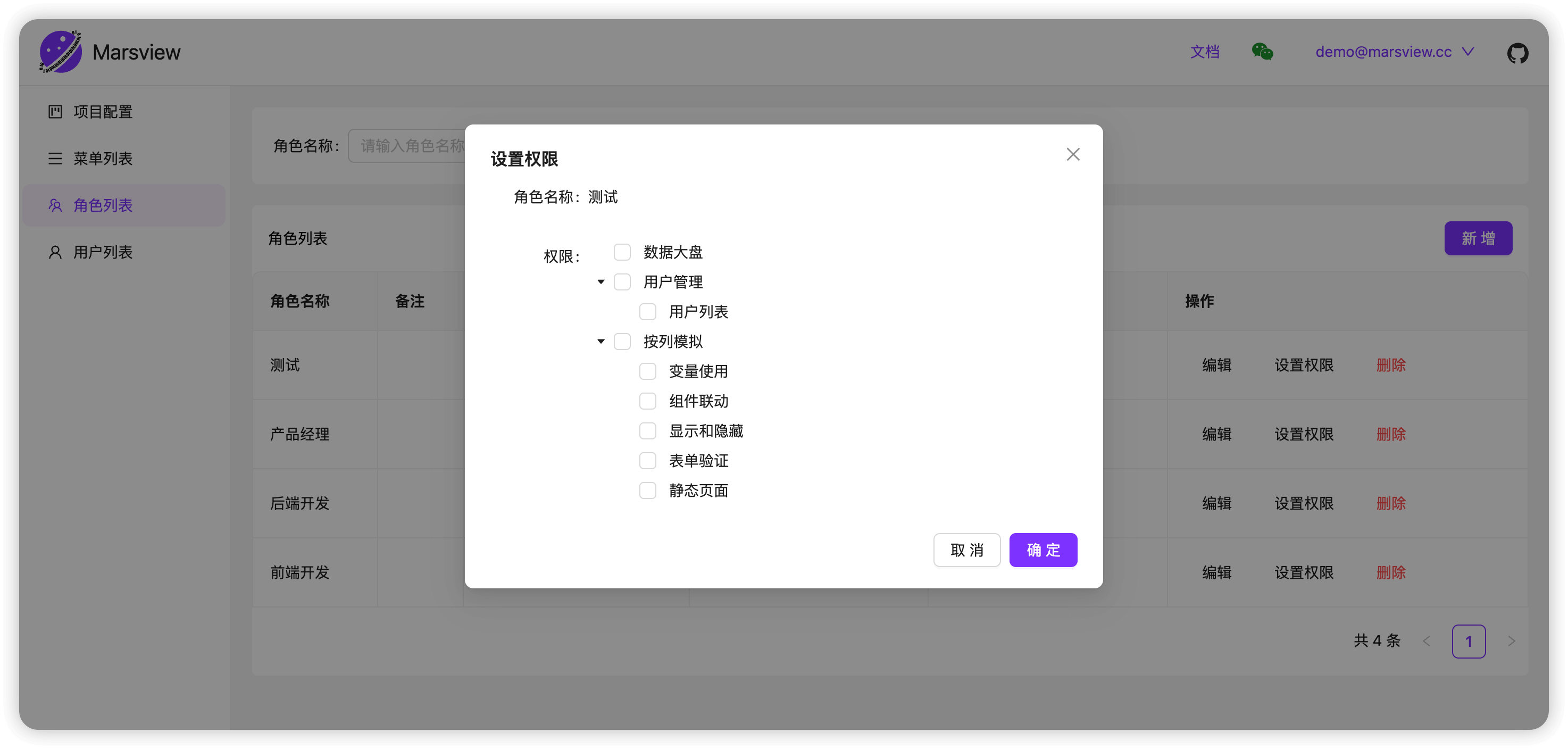1568x749 pixels.
Task: Go to the previous page arrow
Action: pos(1426,640)
